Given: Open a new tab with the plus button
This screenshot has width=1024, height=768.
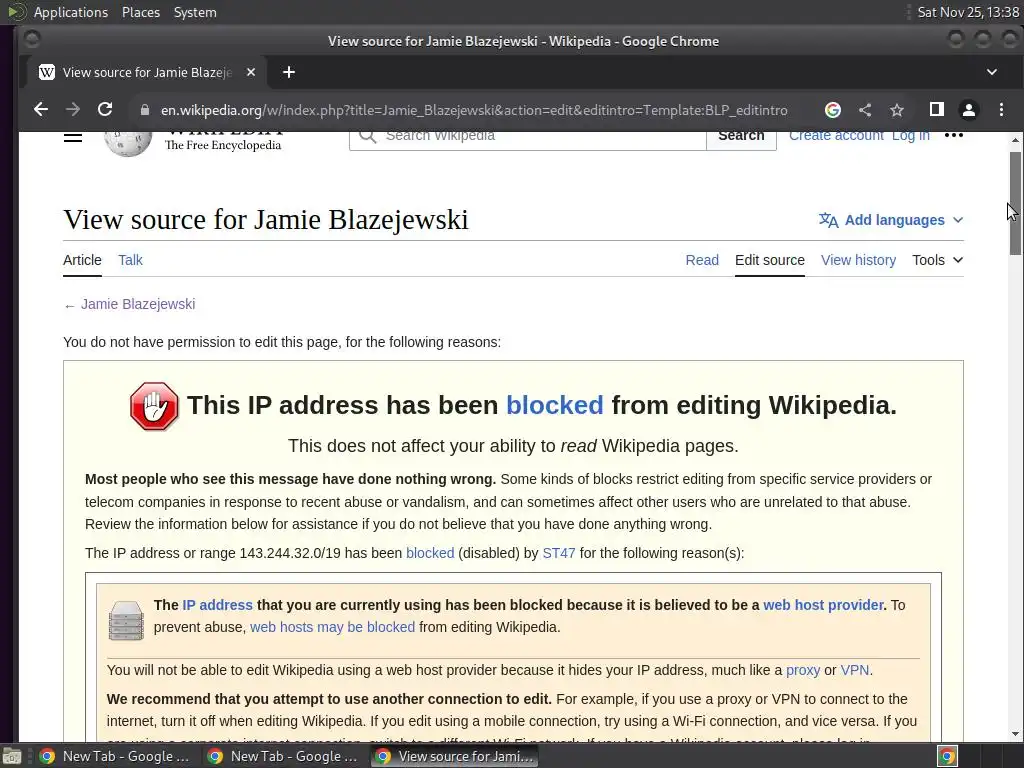Looking at the screenshot, I should (289, 72).
